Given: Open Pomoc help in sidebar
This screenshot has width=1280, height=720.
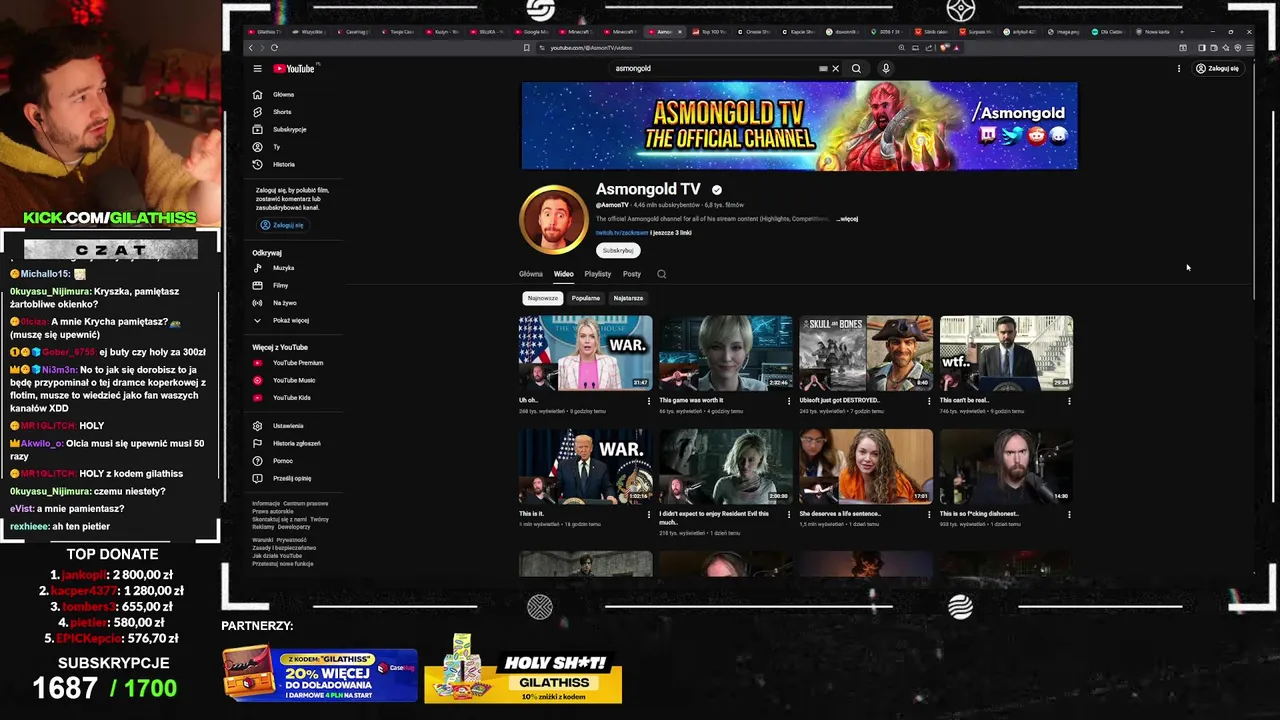Looking at the screenshot, I should [x=282, y=461].
